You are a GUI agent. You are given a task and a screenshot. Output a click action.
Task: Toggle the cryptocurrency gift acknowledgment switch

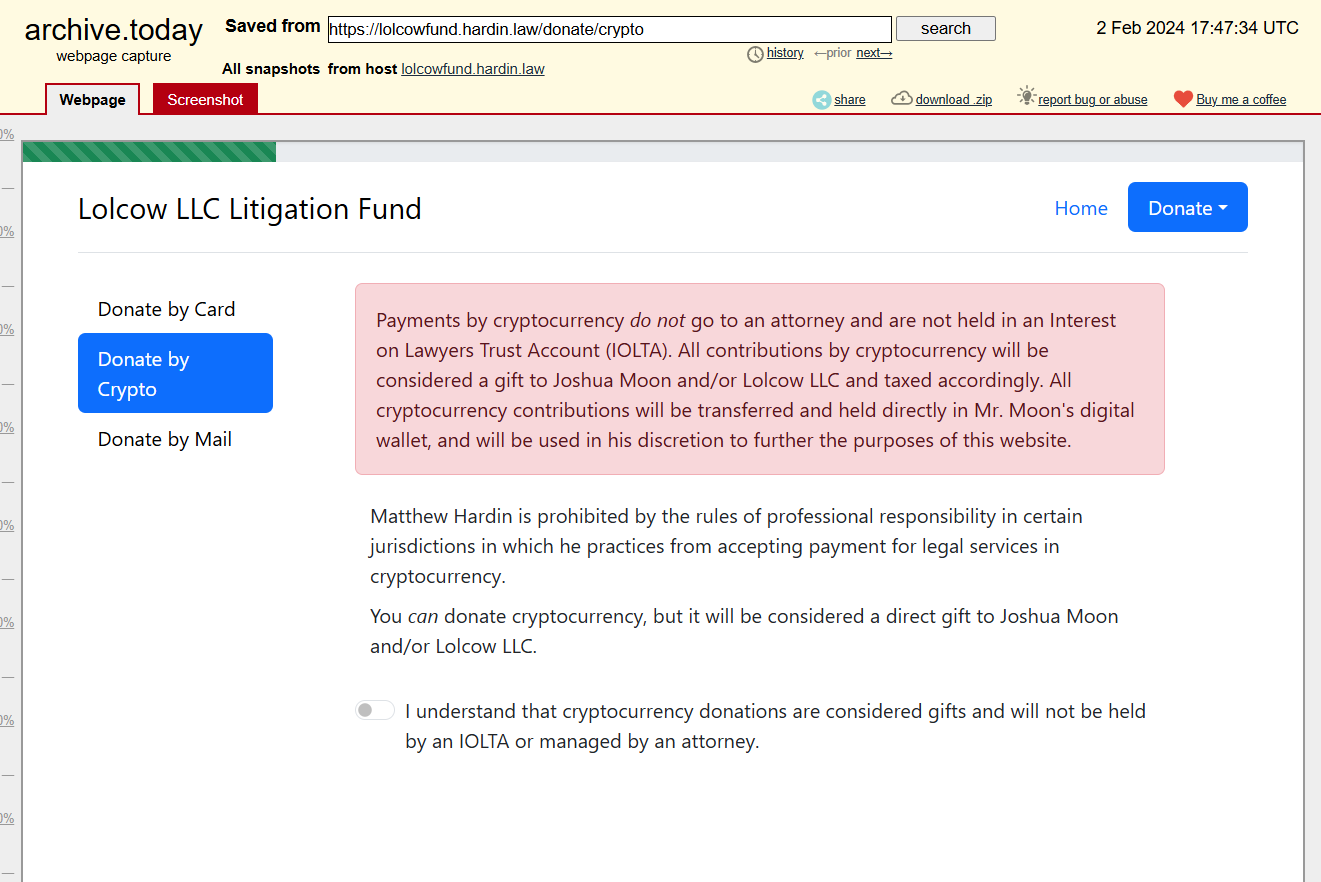pyautogui.click(x=375, y=710)
